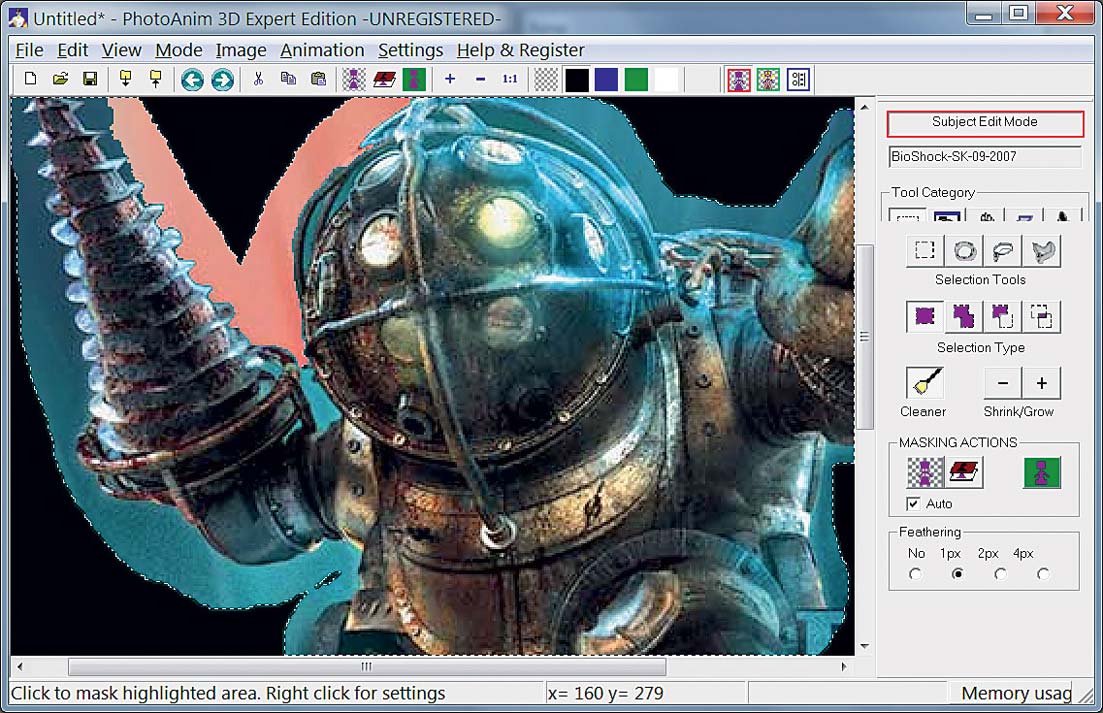Click the vertical scrollbar down arrow
This screenshot has width=1103, height=713.
865,646
